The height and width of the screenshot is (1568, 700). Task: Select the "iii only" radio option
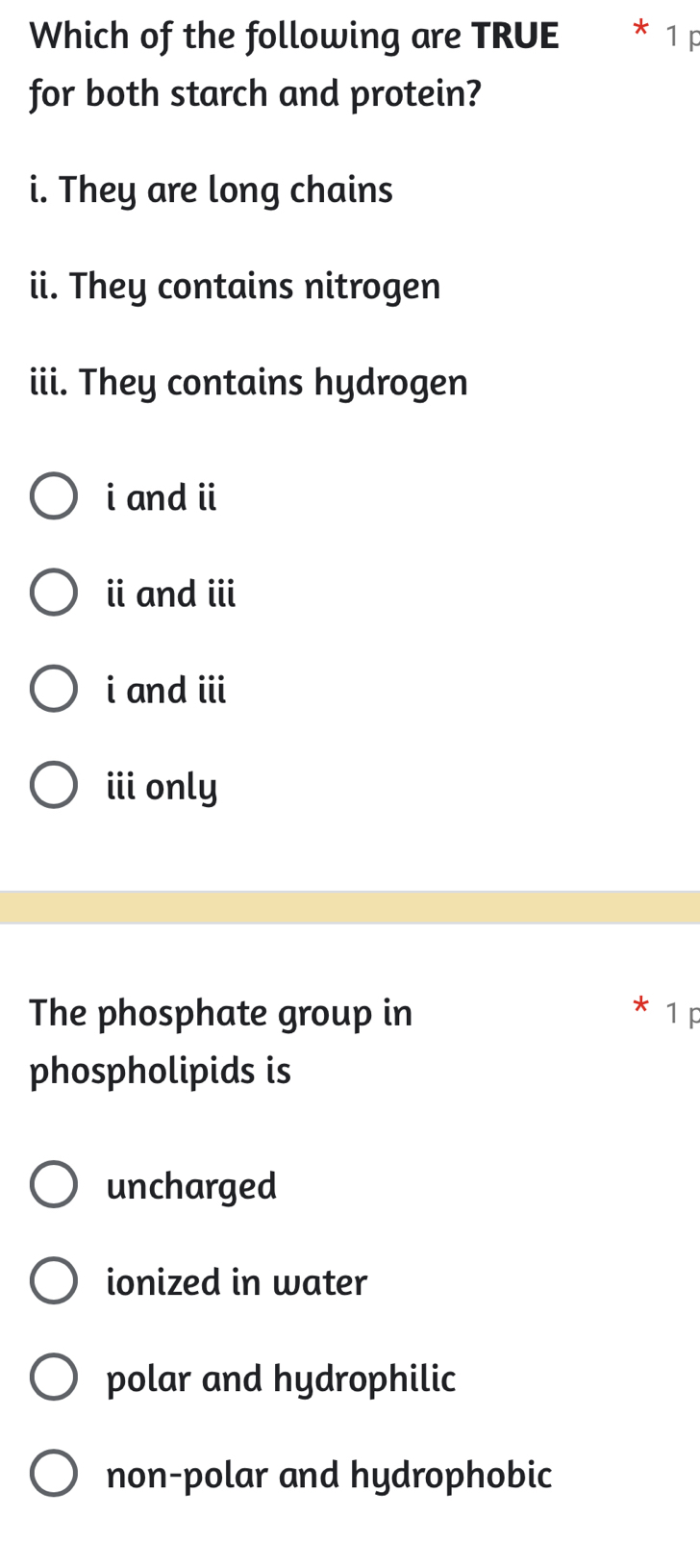point(55,784)
